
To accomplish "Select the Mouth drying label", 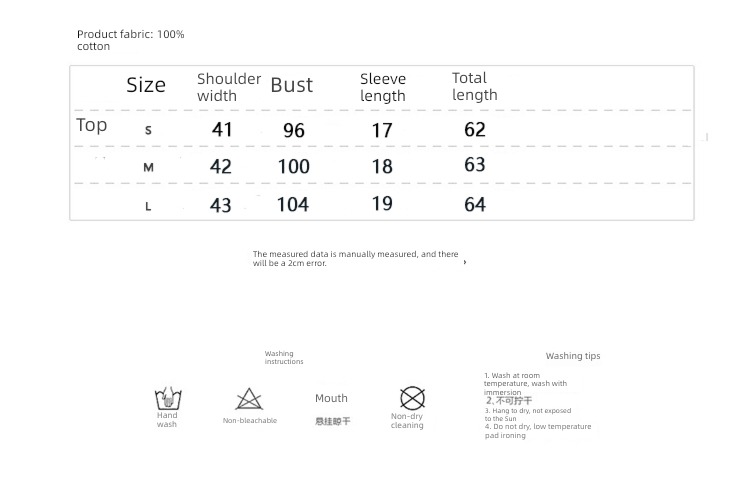I will coord(331,398).
